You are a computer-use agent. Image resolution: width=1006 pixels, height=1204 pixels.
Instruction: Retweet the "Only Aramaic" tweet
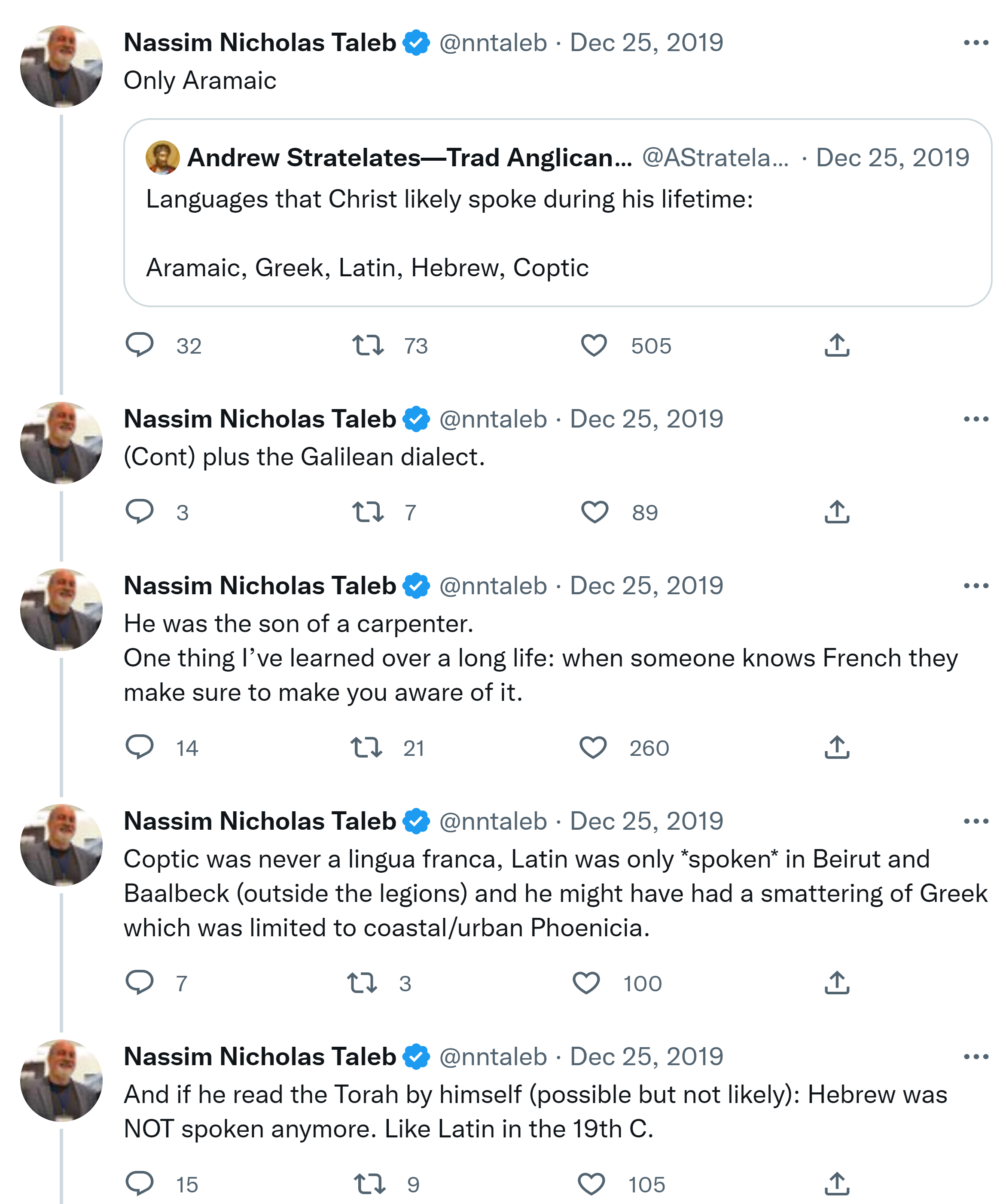point(367,345)
